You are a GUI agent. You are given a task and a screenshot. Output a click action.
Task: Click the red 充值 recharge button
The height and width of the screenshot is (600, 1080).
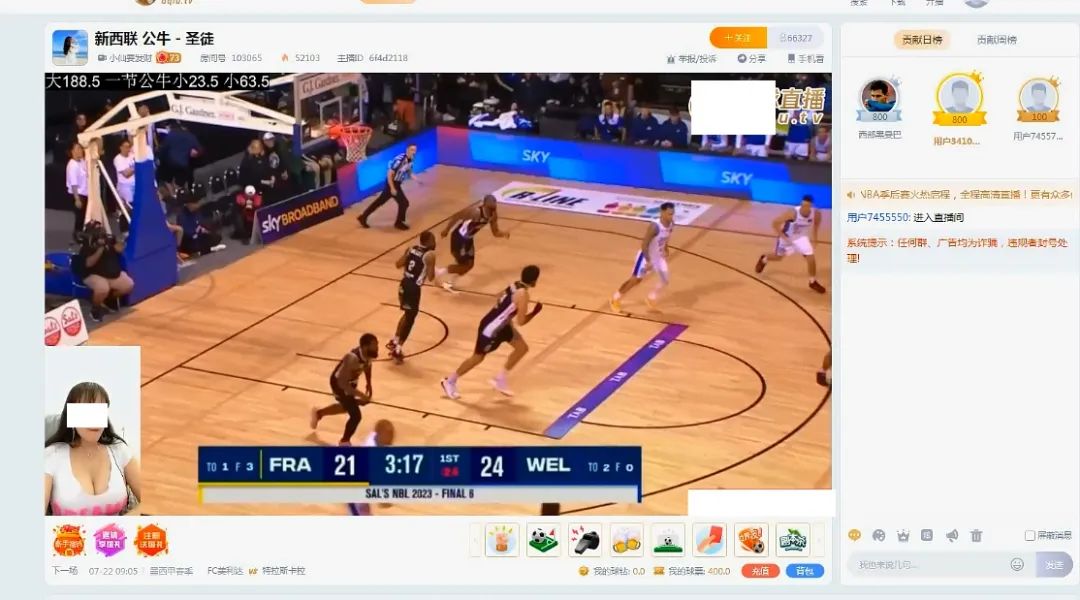pyautogui.click(x=760, y=571)
